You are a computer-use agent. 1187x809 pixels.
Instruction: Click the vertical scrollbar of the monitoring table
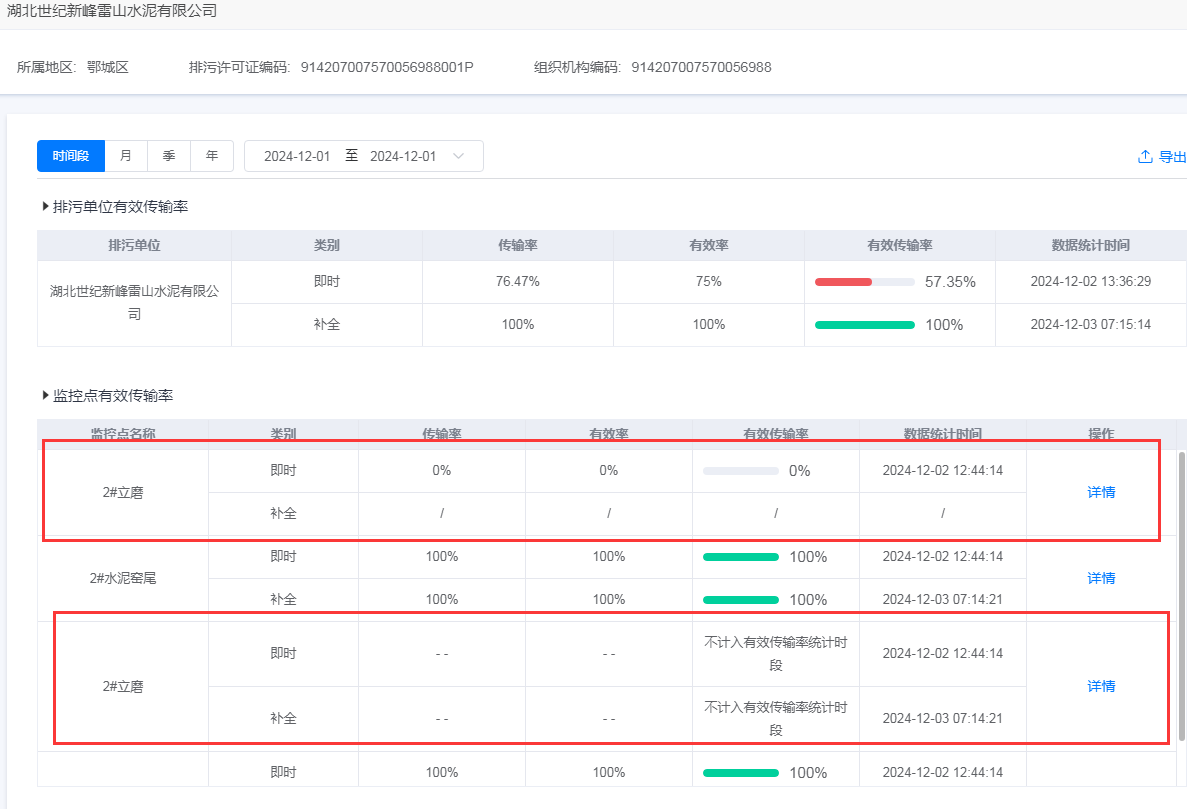click(x=1182, y=596)
